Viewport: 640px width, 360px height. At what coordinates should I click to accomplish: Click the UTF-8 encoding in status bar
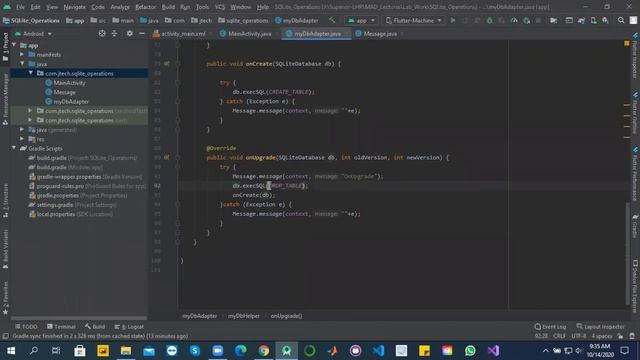[x=579, y=336]
